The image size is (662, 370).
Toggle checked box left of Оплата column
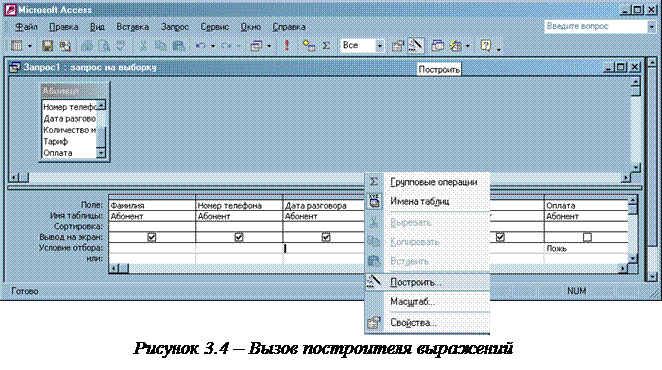pos(500,237)
